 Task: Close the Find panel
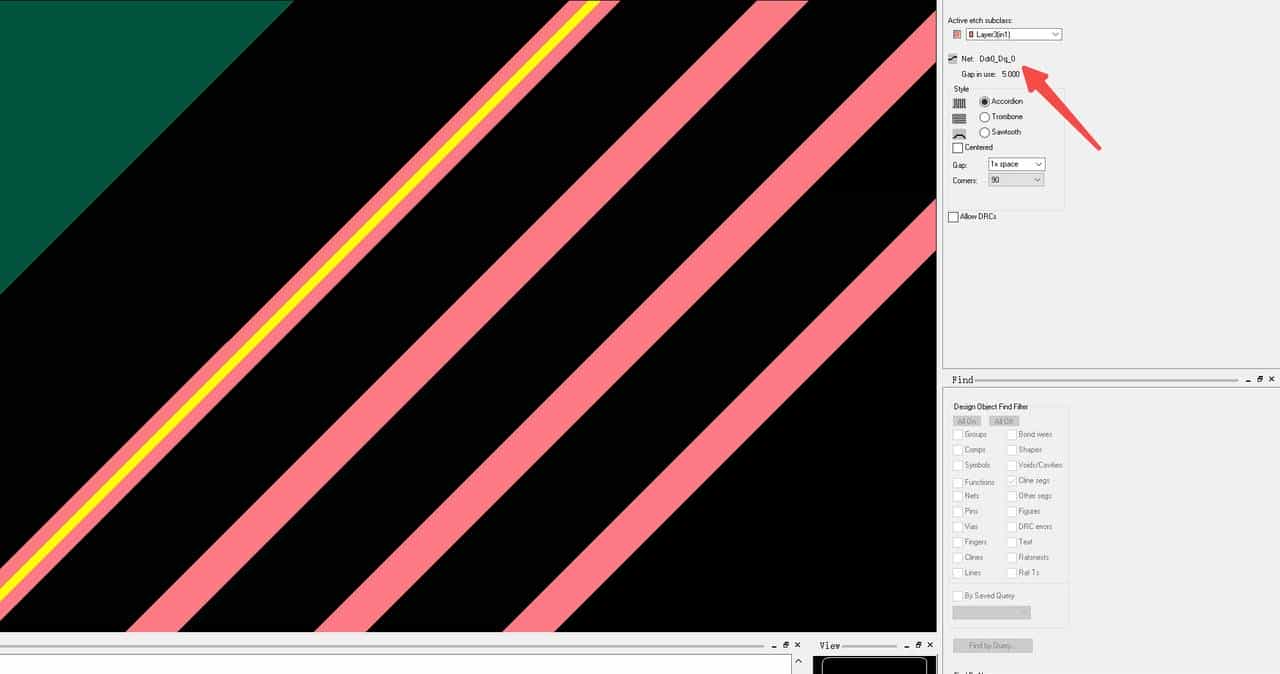pyautogui.click(x=1272, y=379)
